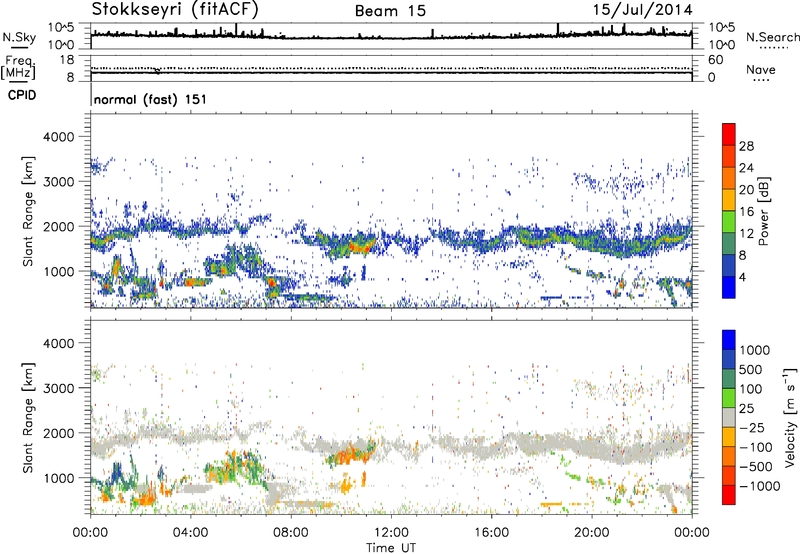Click the '3000' tick in the Velocity panel
Image resolution: width=800 pixels, height=554 pixels.
point(61,388)
